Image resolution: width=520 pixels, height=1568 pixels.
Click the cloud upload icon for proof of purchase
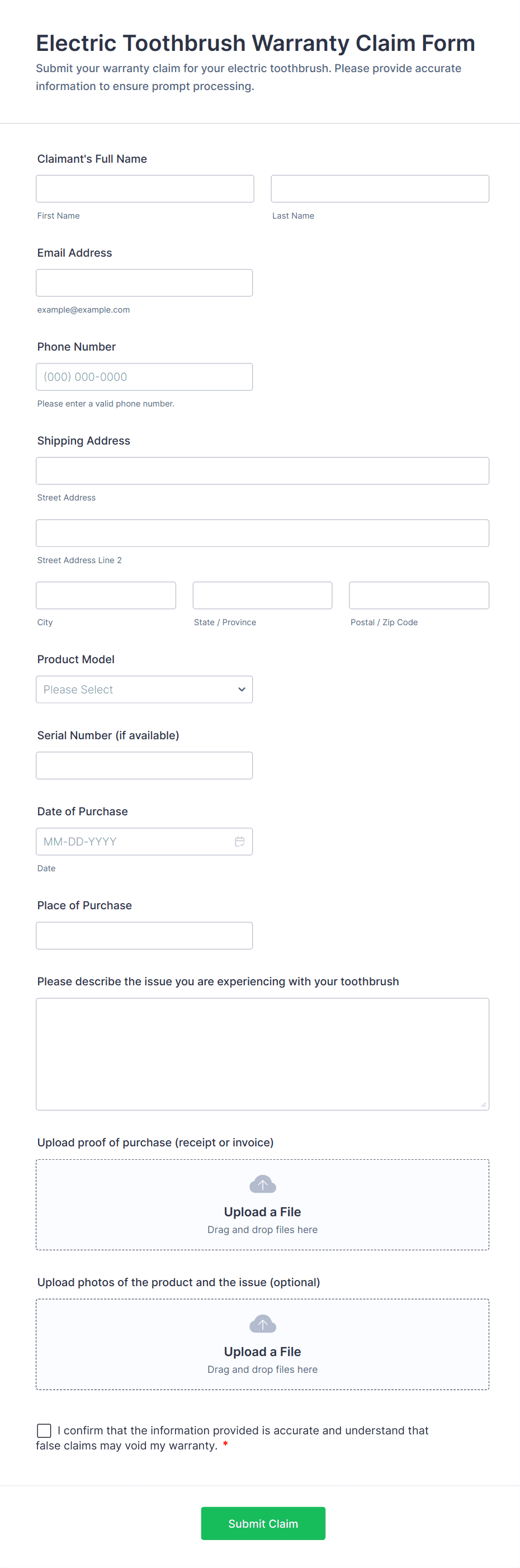pyautogui.click(x=262, y=1184)
